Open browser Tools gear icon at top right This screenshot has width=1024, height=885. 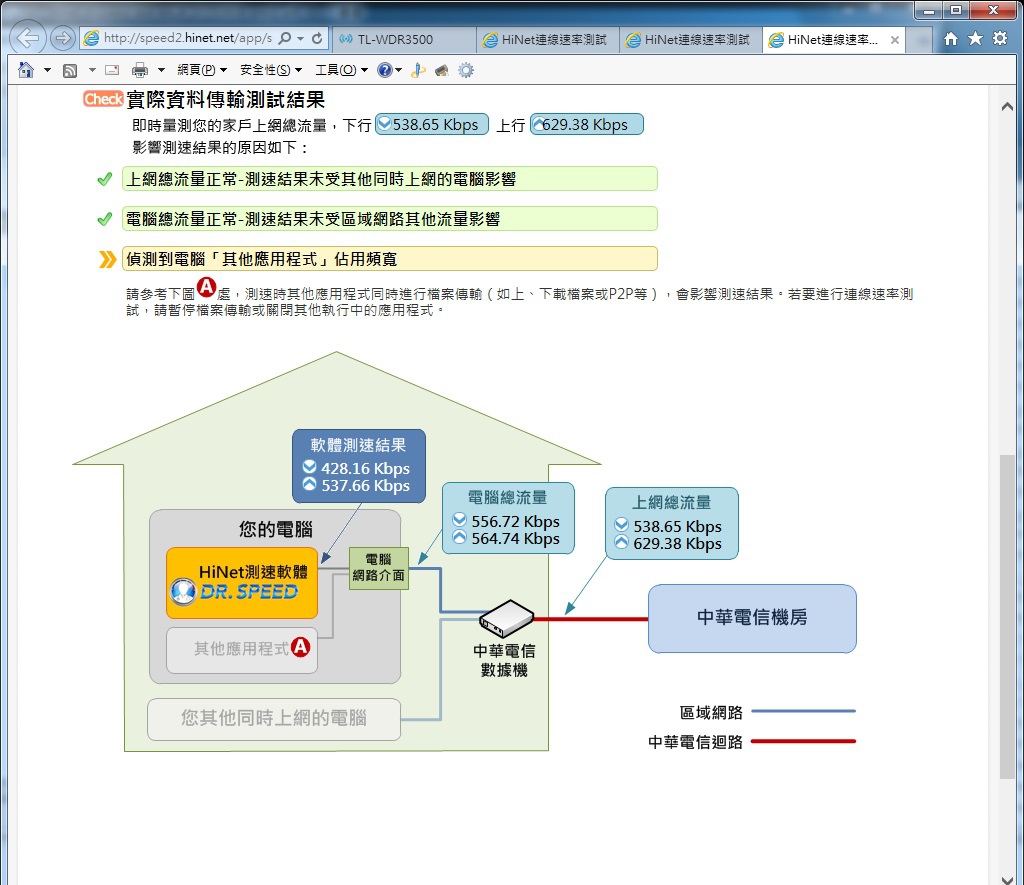1000,39
